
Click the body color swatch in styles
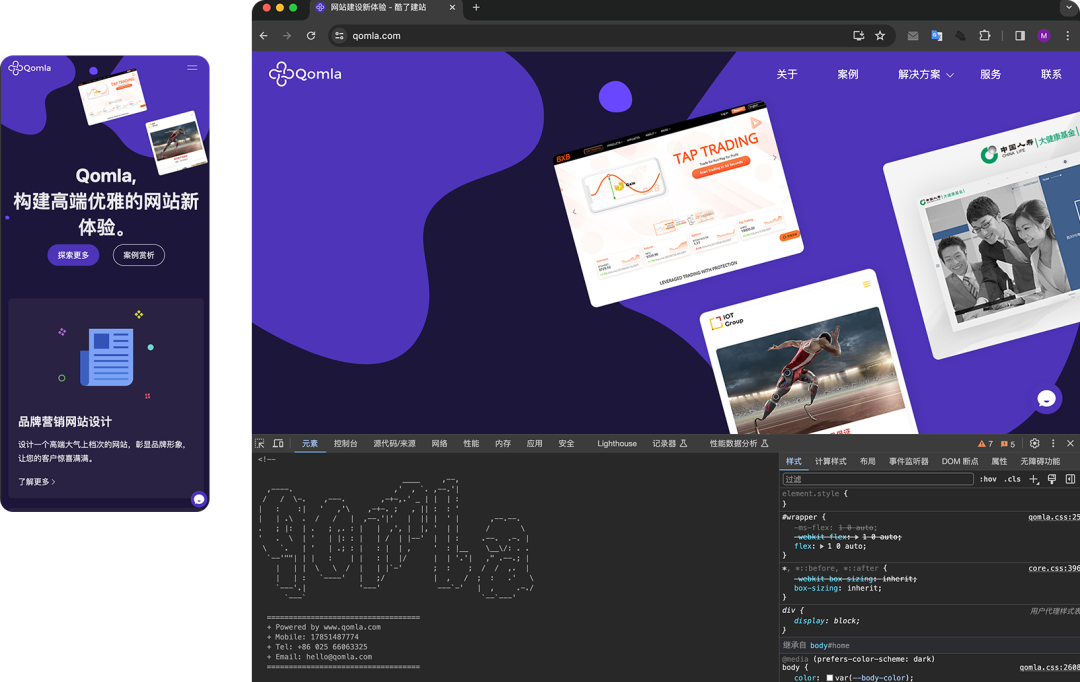(829, 678)
